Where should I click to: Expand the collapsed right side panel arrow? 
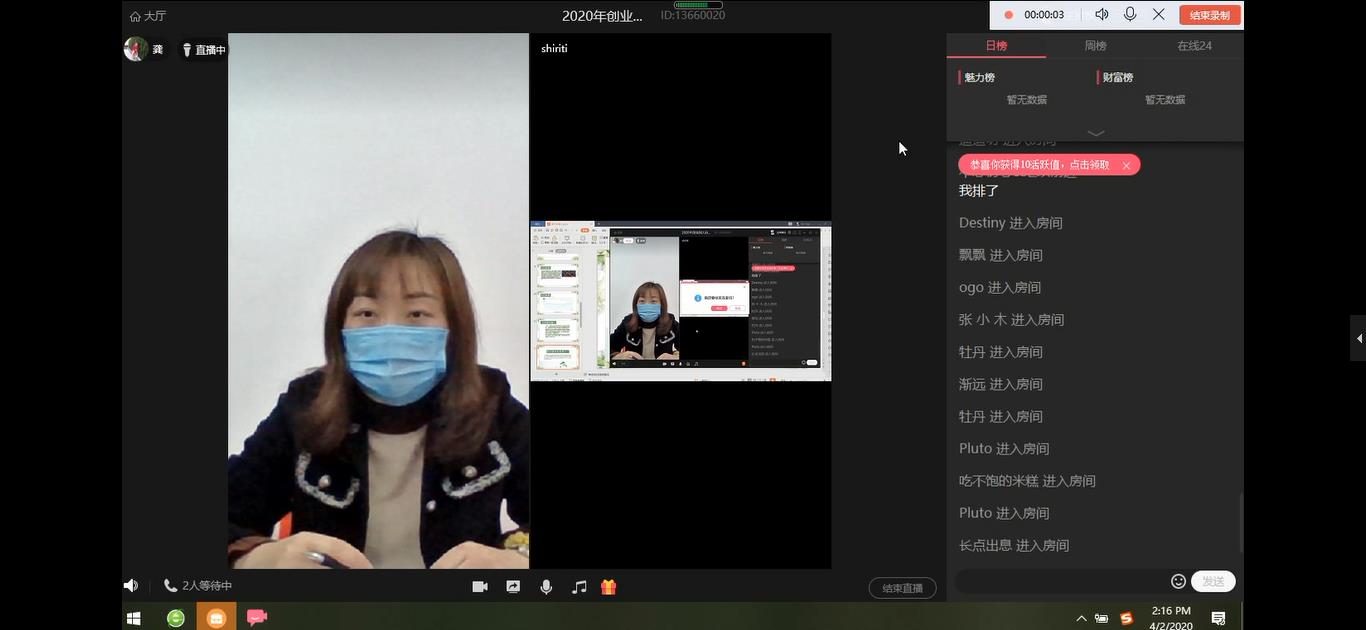click(x=1358, y=339)
